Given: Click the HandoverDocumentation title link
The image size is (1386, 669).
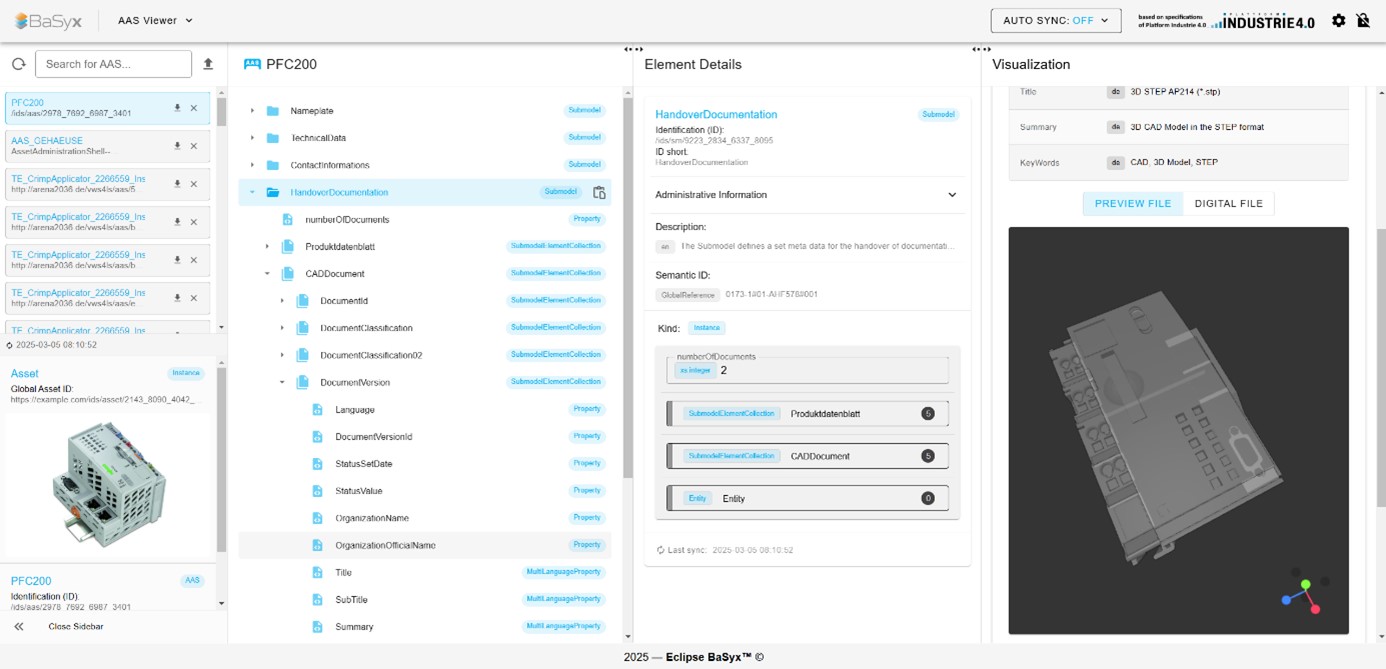Looking at the screenshot, I should pos(716,115).
